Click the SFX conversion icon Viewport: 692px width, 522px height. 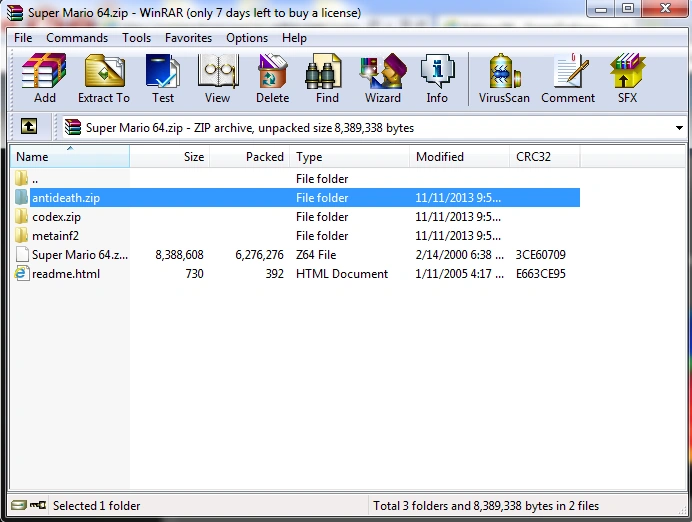pyautogui.click(x=627, y=78)
